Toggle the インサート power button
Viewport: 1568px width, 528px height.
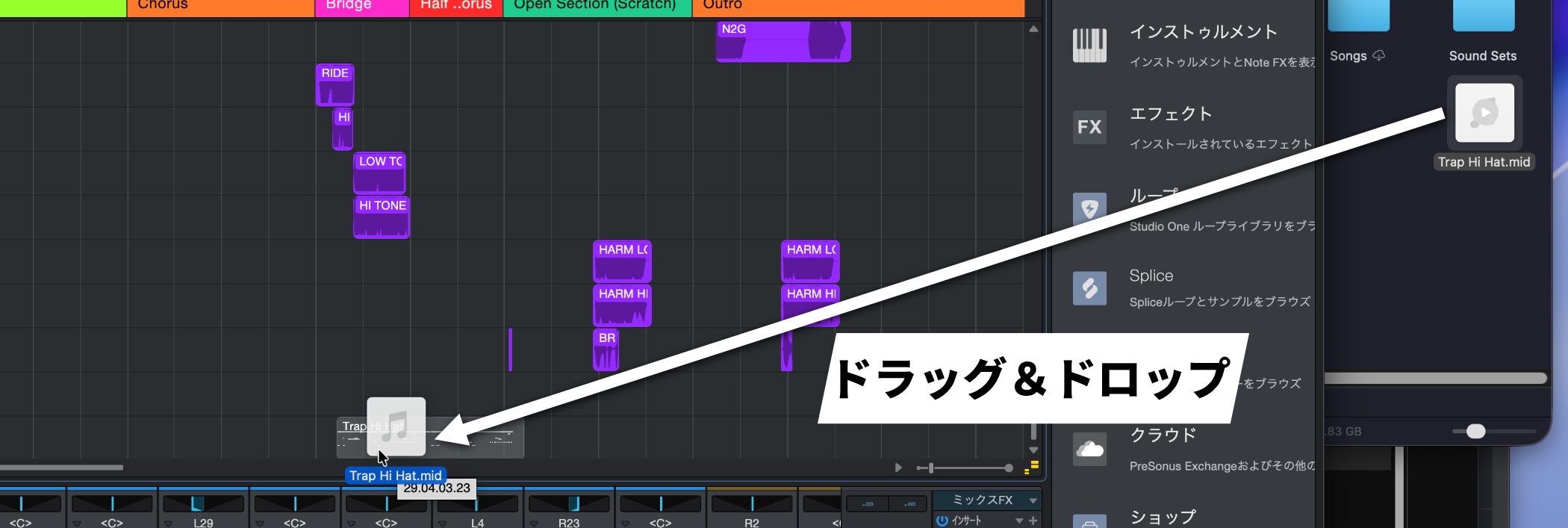pos(942,521)
